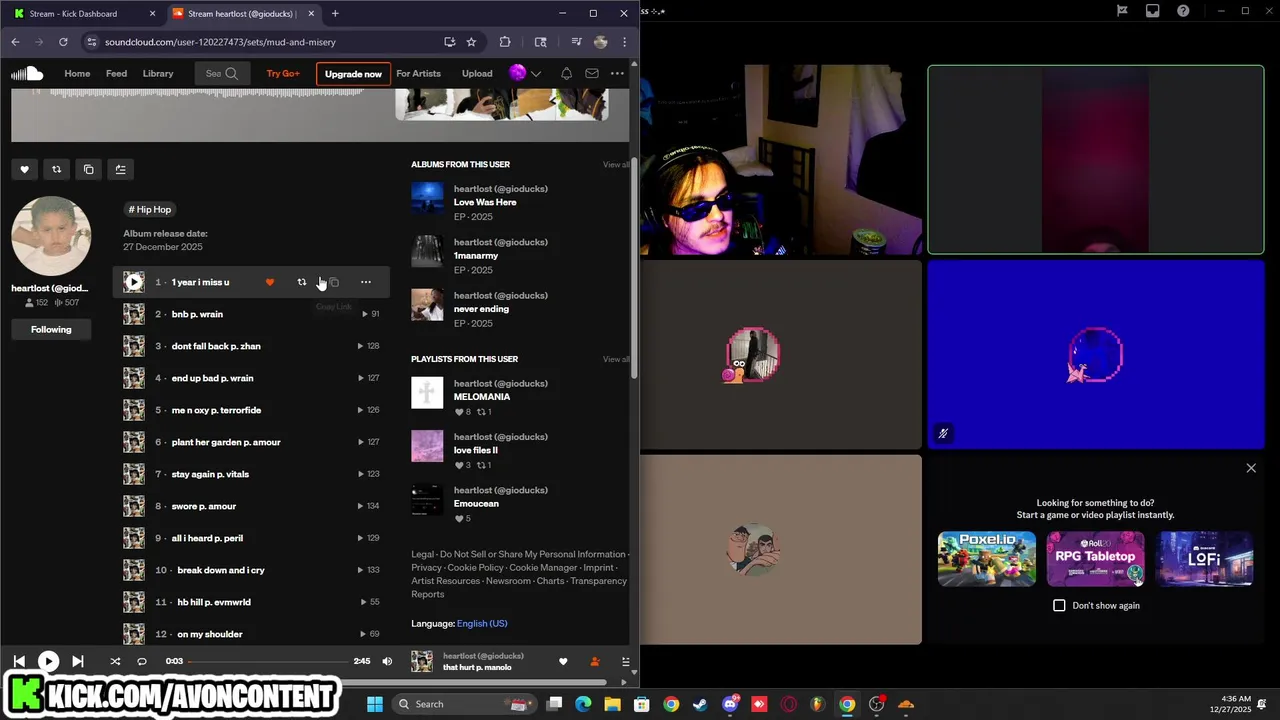Click the Try Go+ link
Screen dimensions: 1280x720
tap(283, 73)
